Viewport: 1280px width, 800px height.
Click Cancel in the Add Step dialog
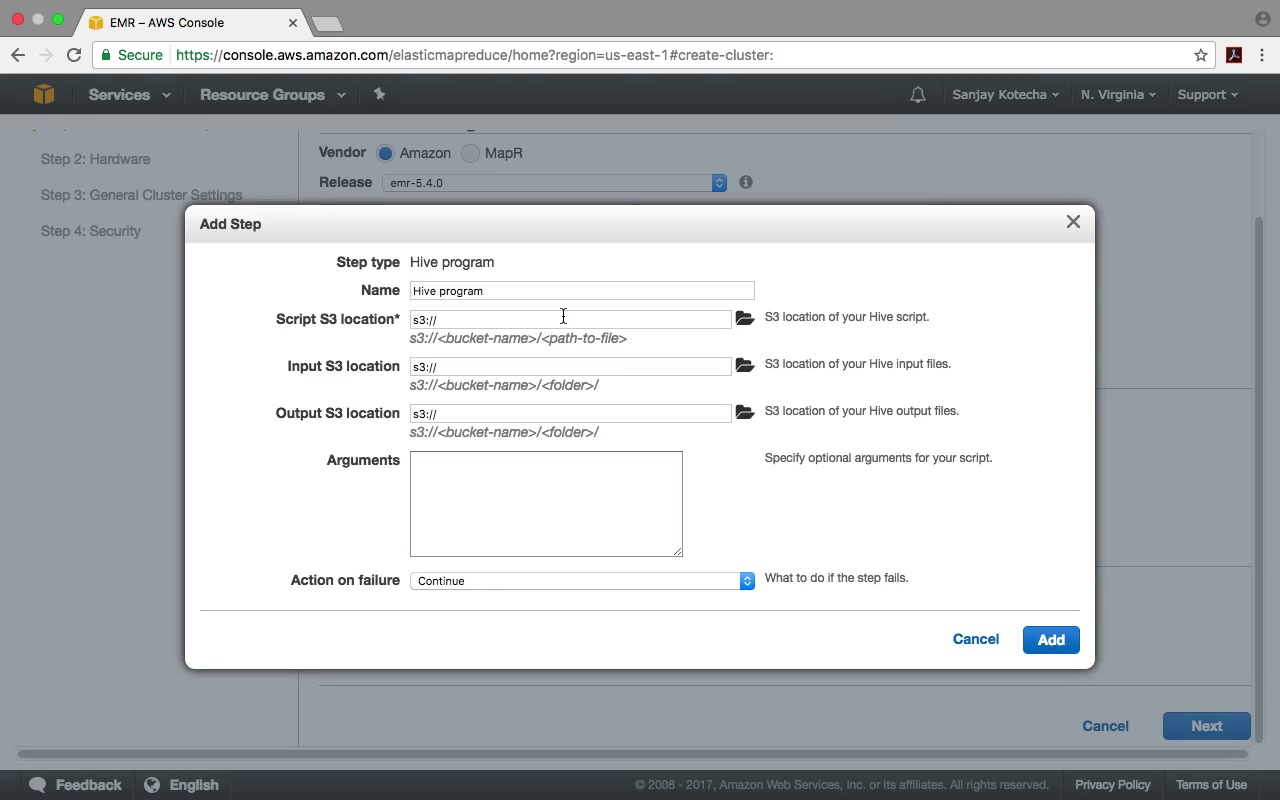tap(976, 639)
